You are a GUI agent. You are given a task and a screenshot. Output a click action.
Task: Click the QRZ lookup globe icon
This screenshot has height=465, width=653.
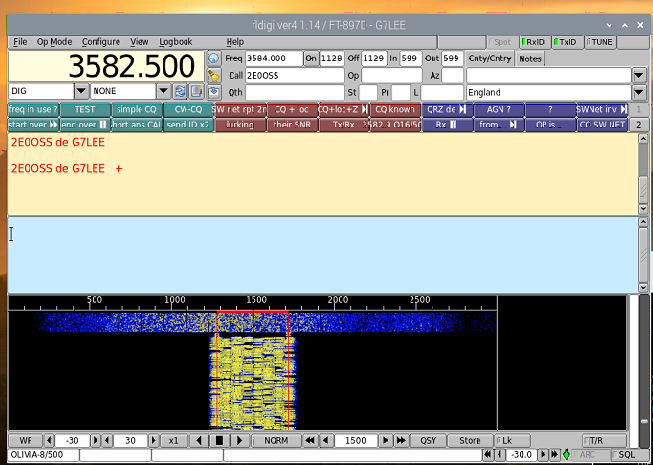(x=213, y=58)
